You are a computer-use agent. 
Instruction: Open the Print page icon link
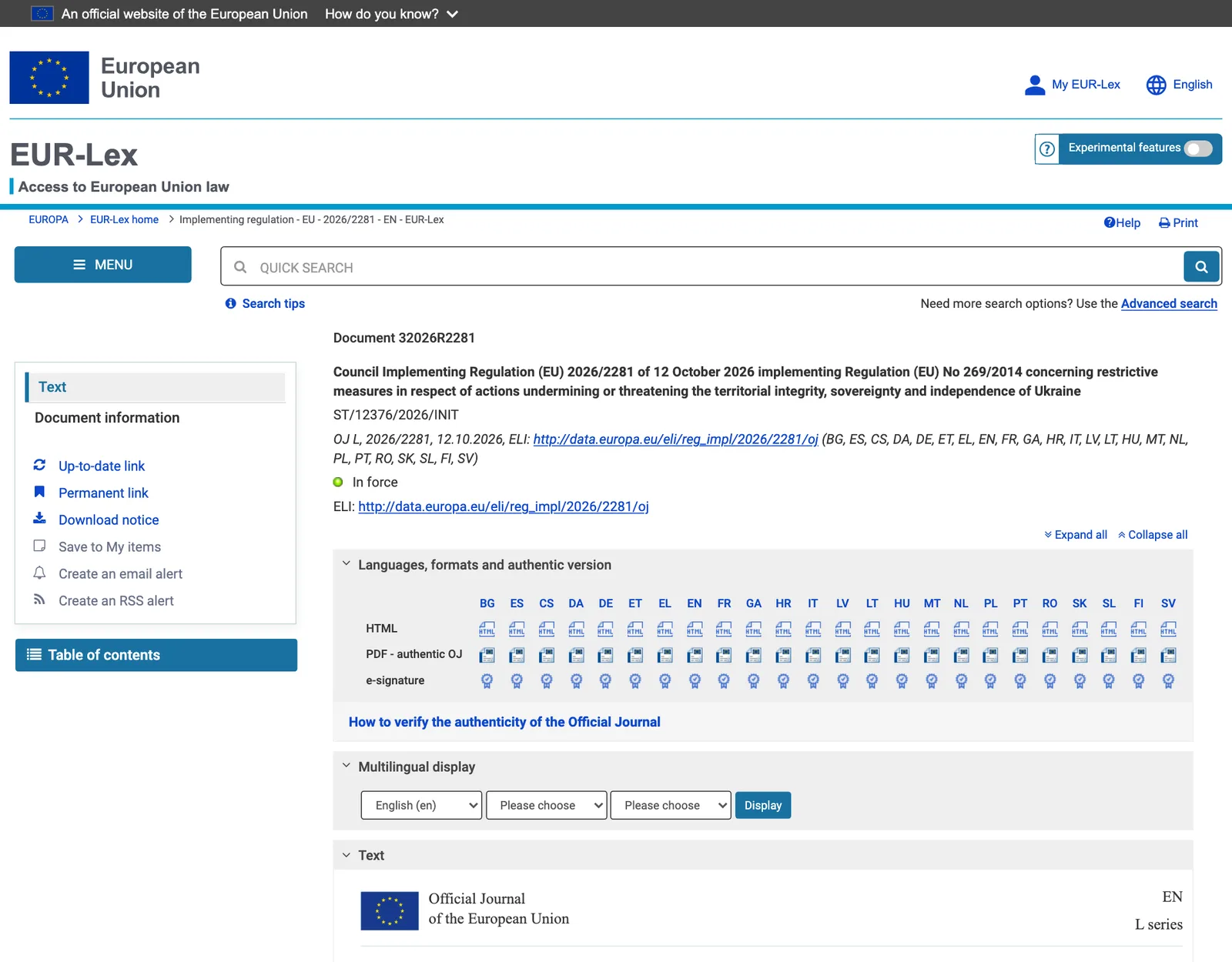[1178, 223]
